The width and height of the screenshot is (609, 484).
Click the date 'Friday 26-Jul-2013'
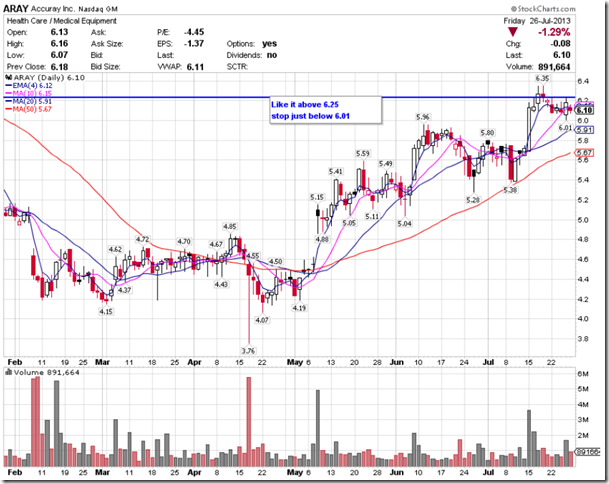click(x=537, y=21)
